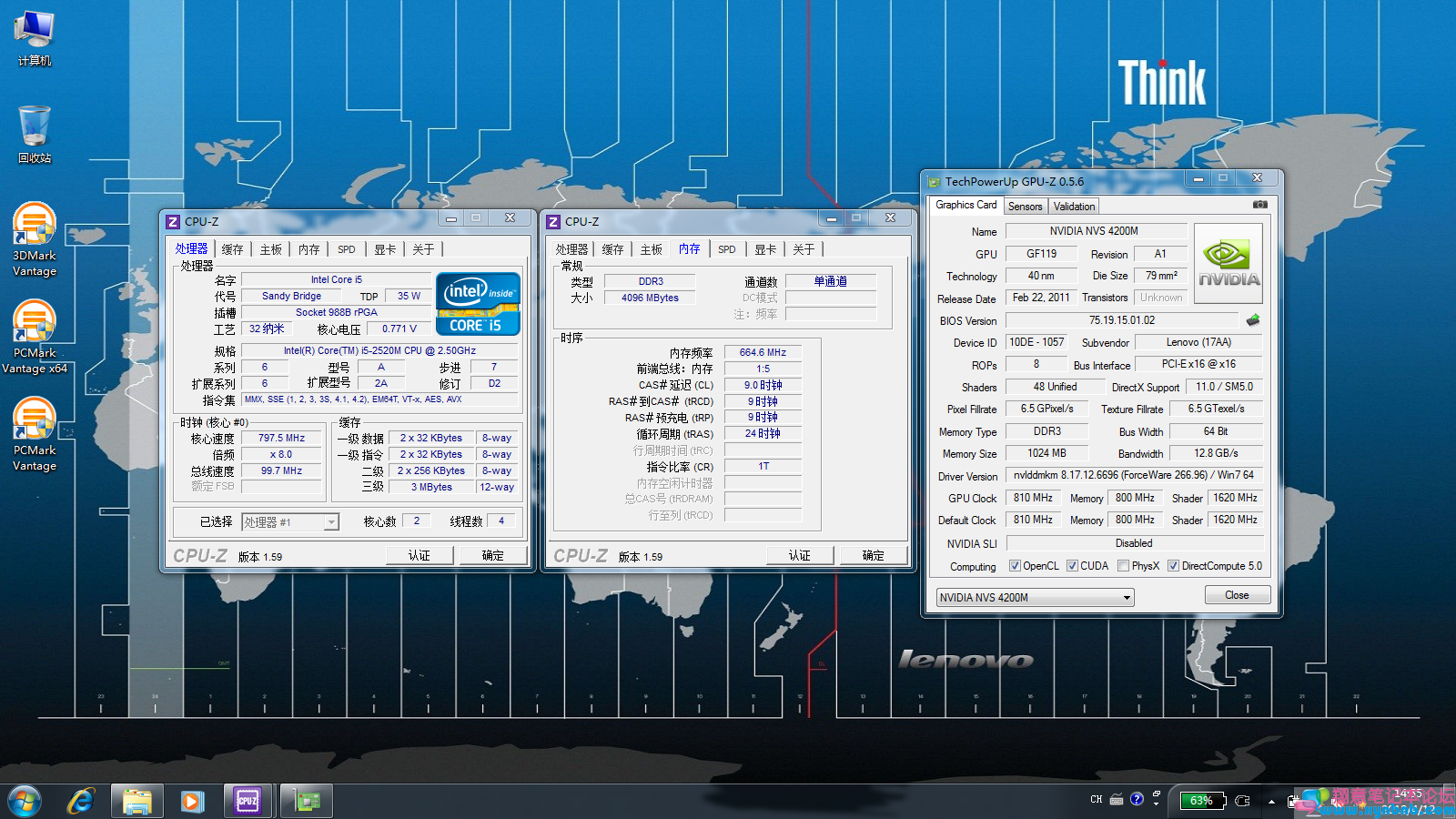The height and width of the screenshot is (819, 1456).
Task: Click title icon of CPU-Z memory window
Action: click(553, 221)
